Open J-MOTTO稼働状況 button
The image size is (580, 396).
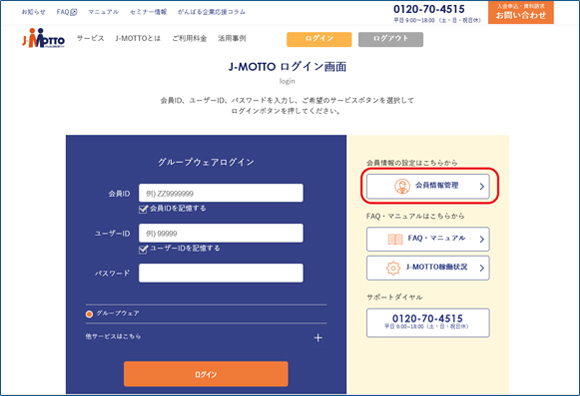click(428, 268)
